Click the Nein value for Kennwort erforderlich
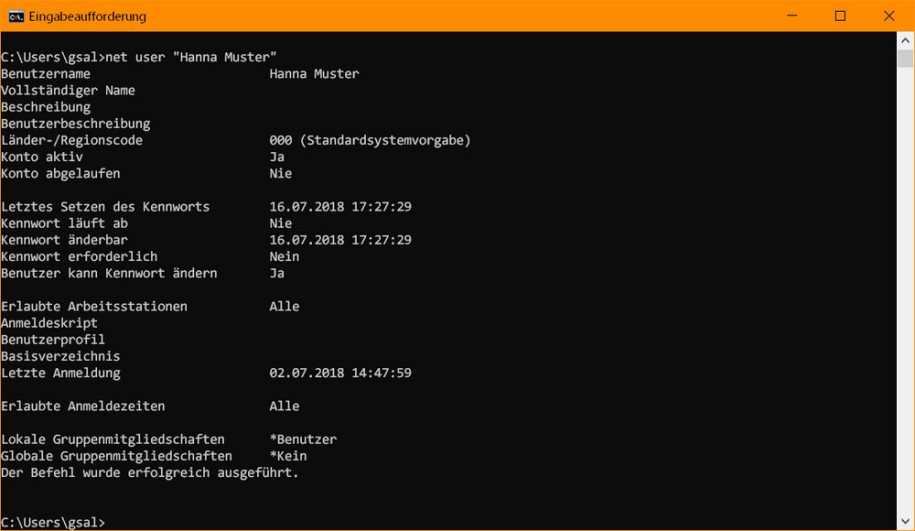The height and width of the screenshot is (531, 915). (284, 257)
